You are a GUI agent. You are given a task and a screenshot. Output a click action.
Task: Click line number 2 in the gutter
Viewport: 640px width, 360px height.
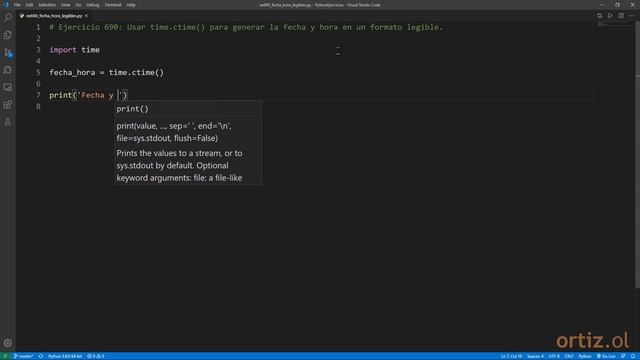[x=38, y=38]
